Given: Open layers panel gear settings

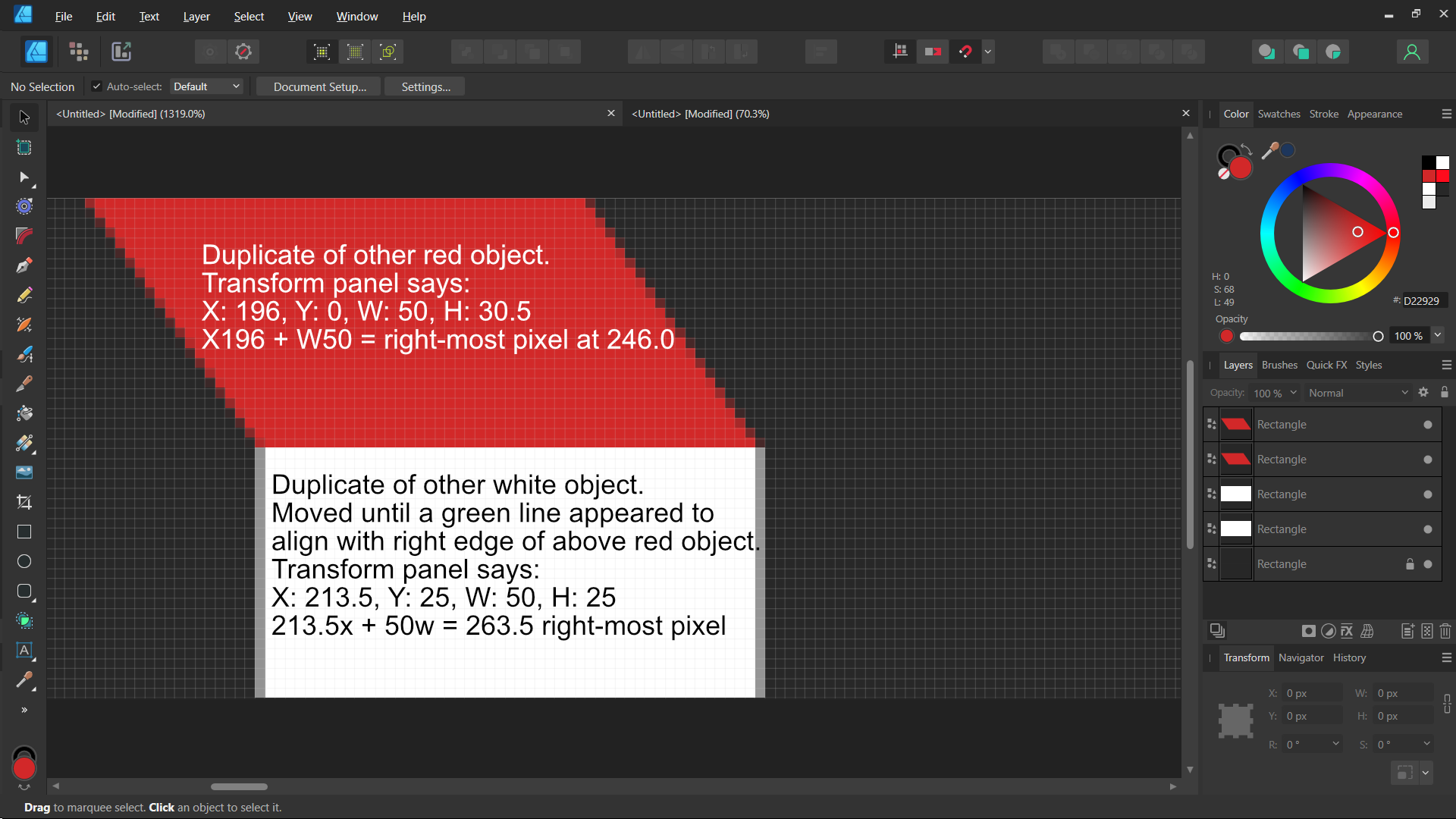Looking at the screenshot, I should (1423, 392).
